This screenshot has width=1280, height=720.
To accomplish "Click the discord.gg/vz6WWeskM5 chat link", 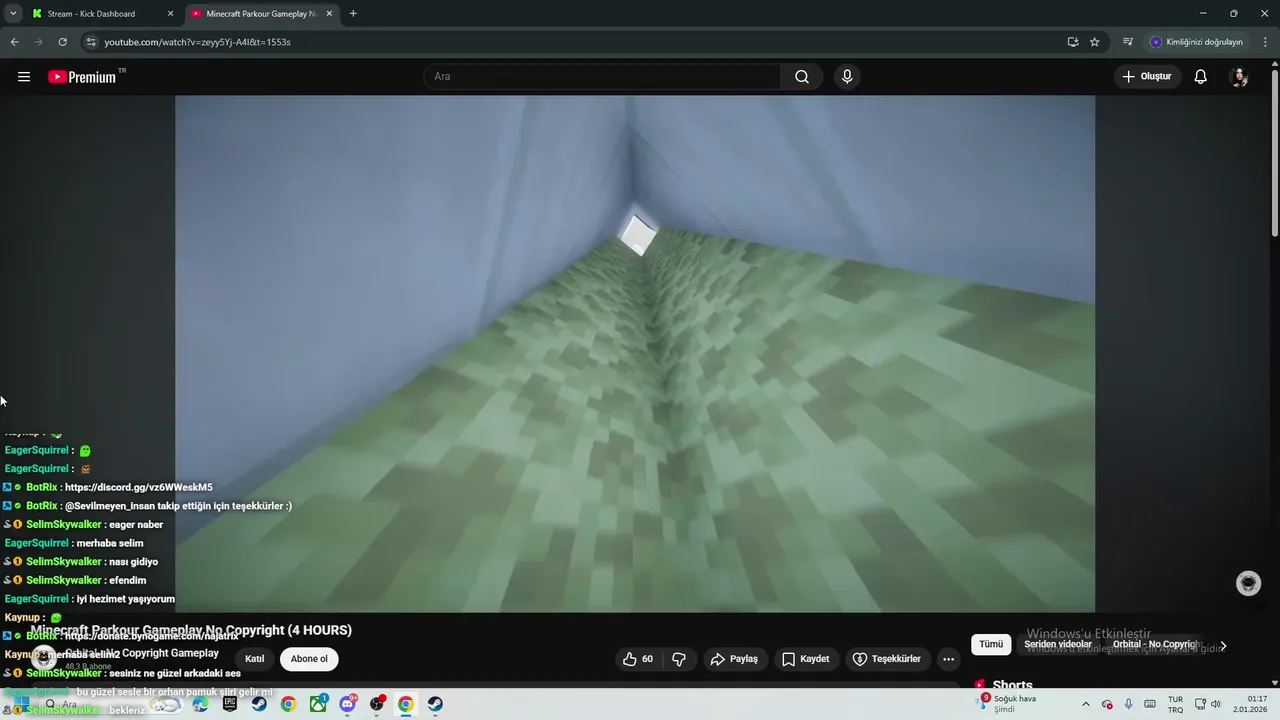I will pos(138,488).
